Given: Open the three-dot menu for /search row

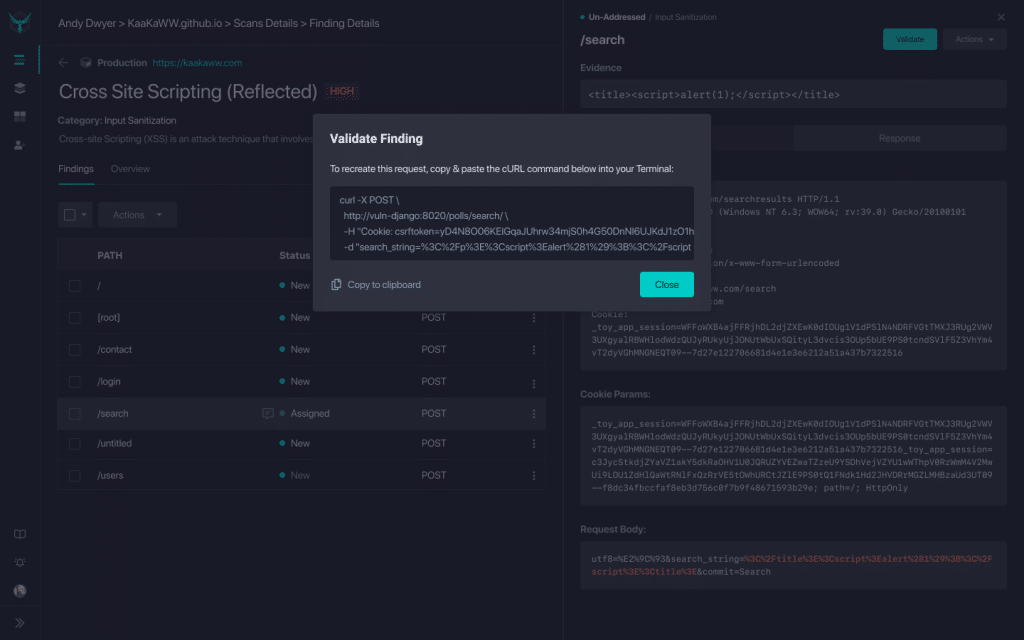Looking at the screenshot, I should (534, 414).
